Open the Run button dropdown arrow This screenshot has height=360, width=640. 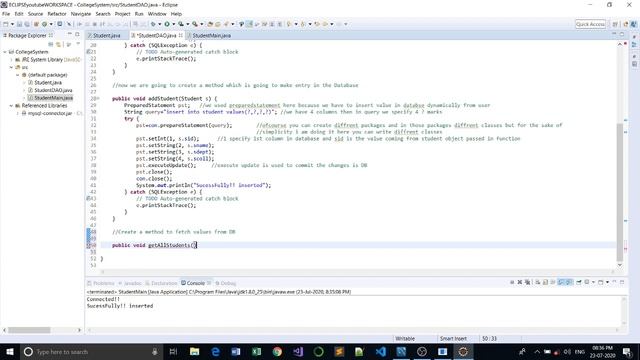173,24
